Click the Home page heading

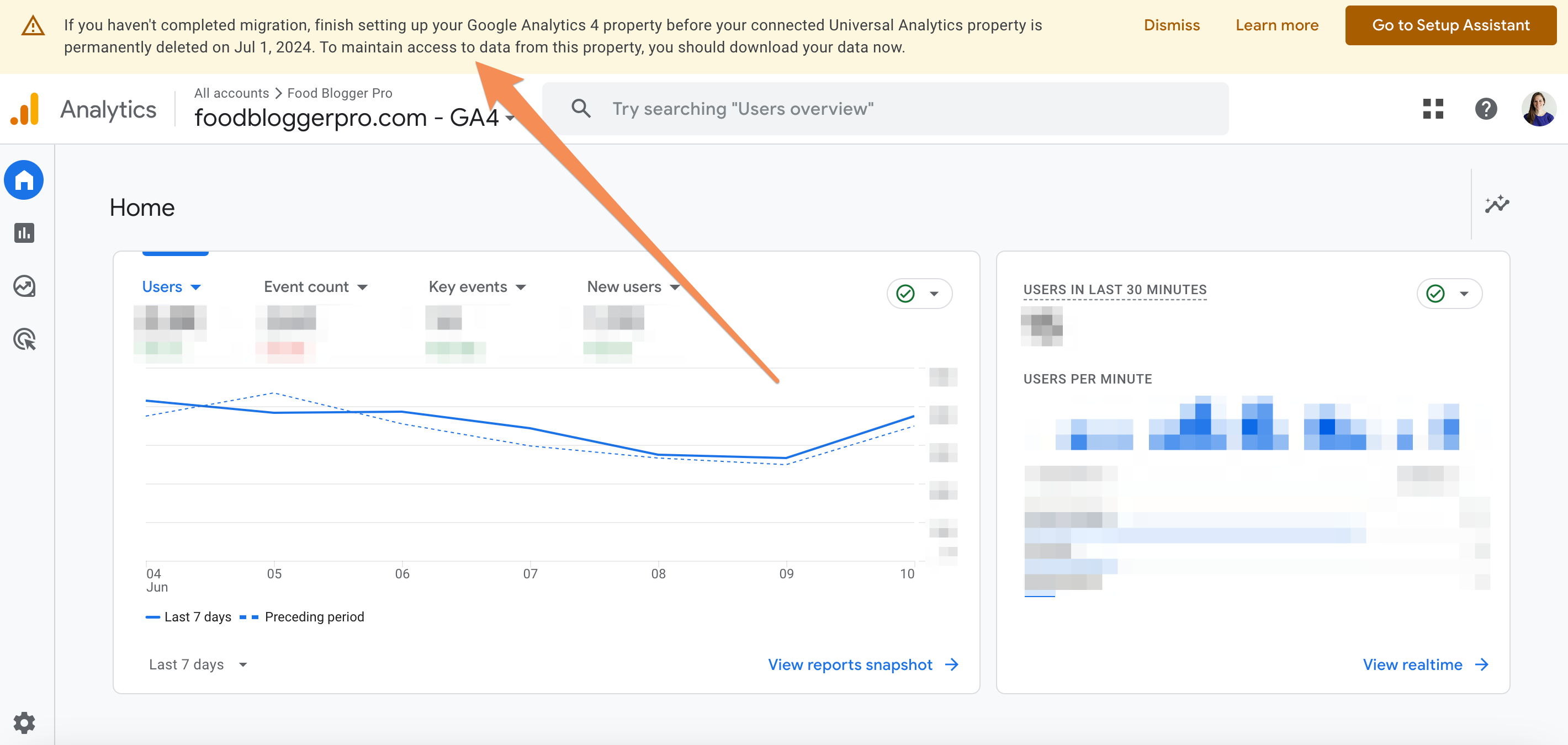142,208
